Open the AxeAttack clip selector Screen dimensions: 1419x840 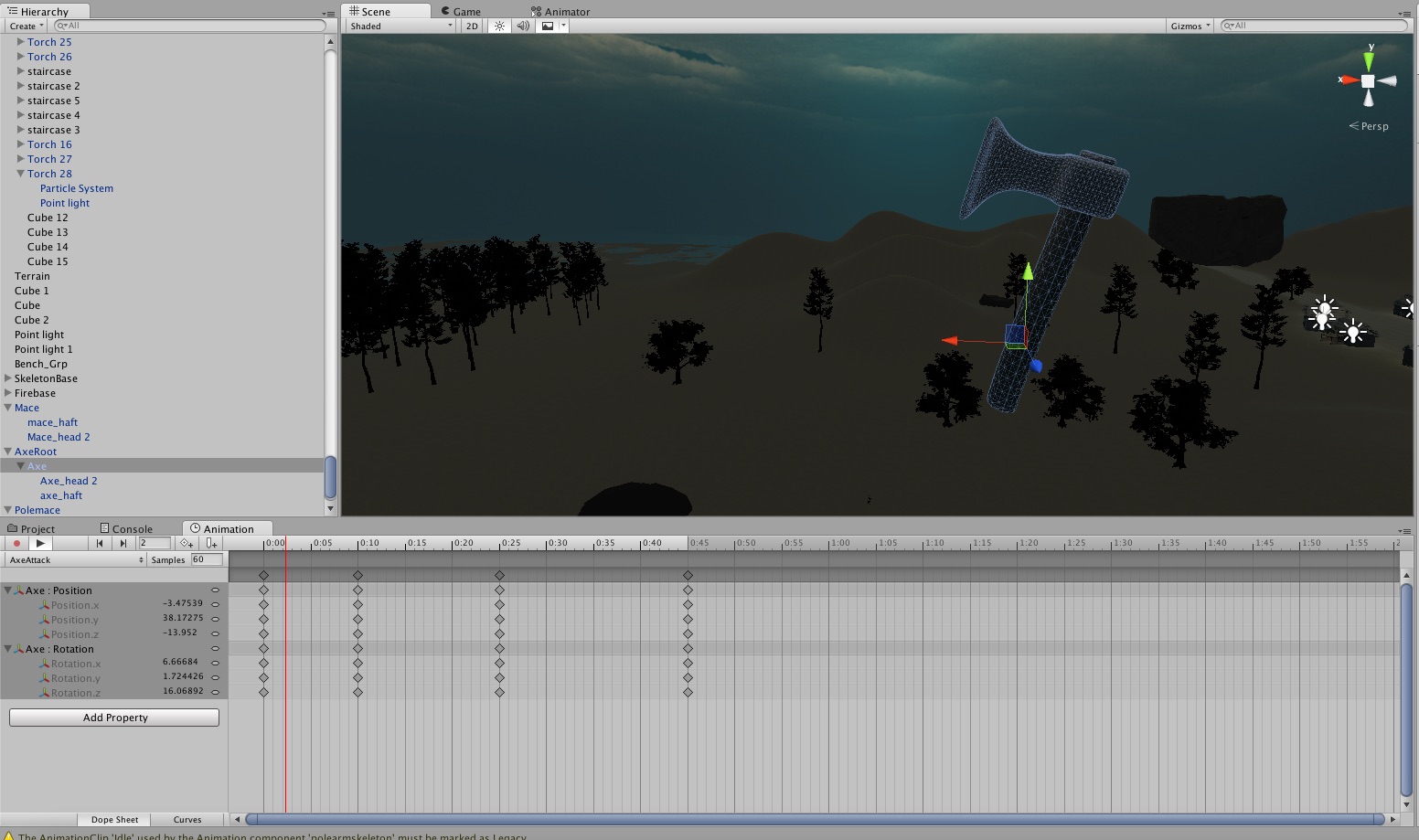[x=76, y=559]
